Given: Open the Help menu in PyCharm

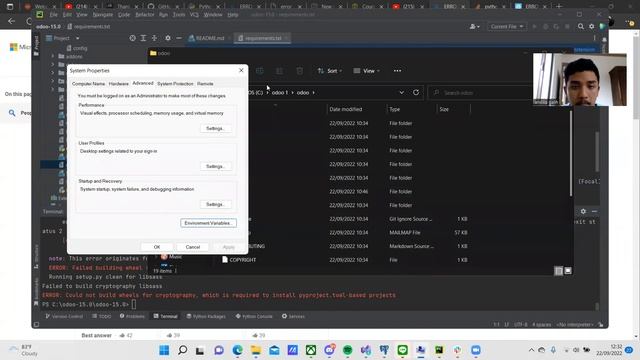Looking at the screenshot, I should coord(233,15).
